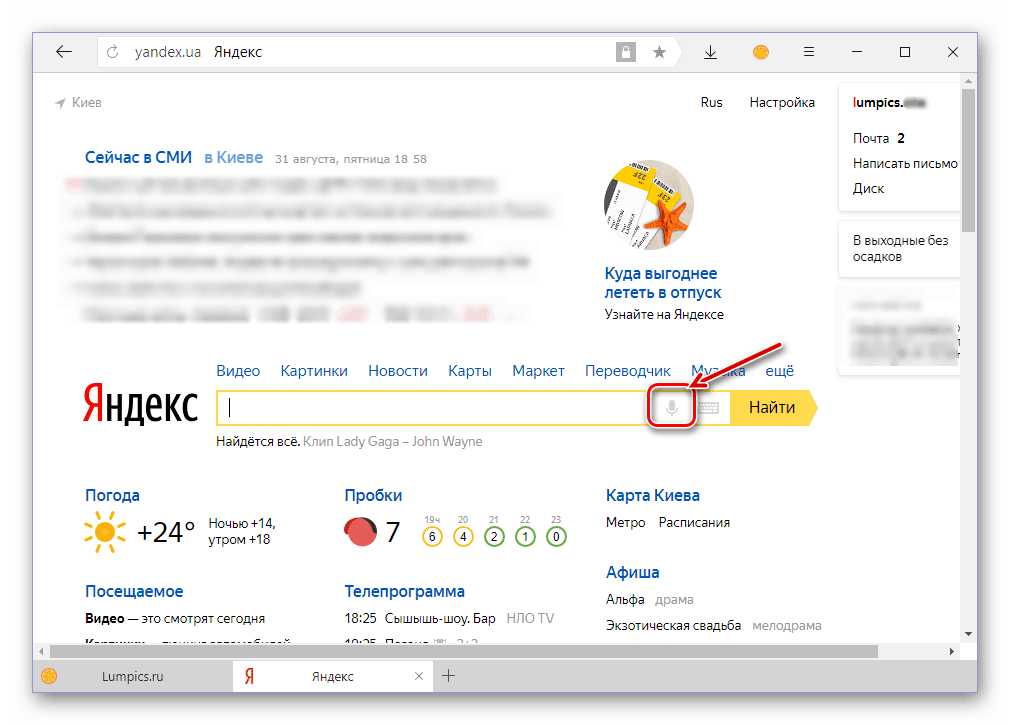The image size is (1010, 725).
Task: Open the Погода weather section
Action: [x=112, y=495]
